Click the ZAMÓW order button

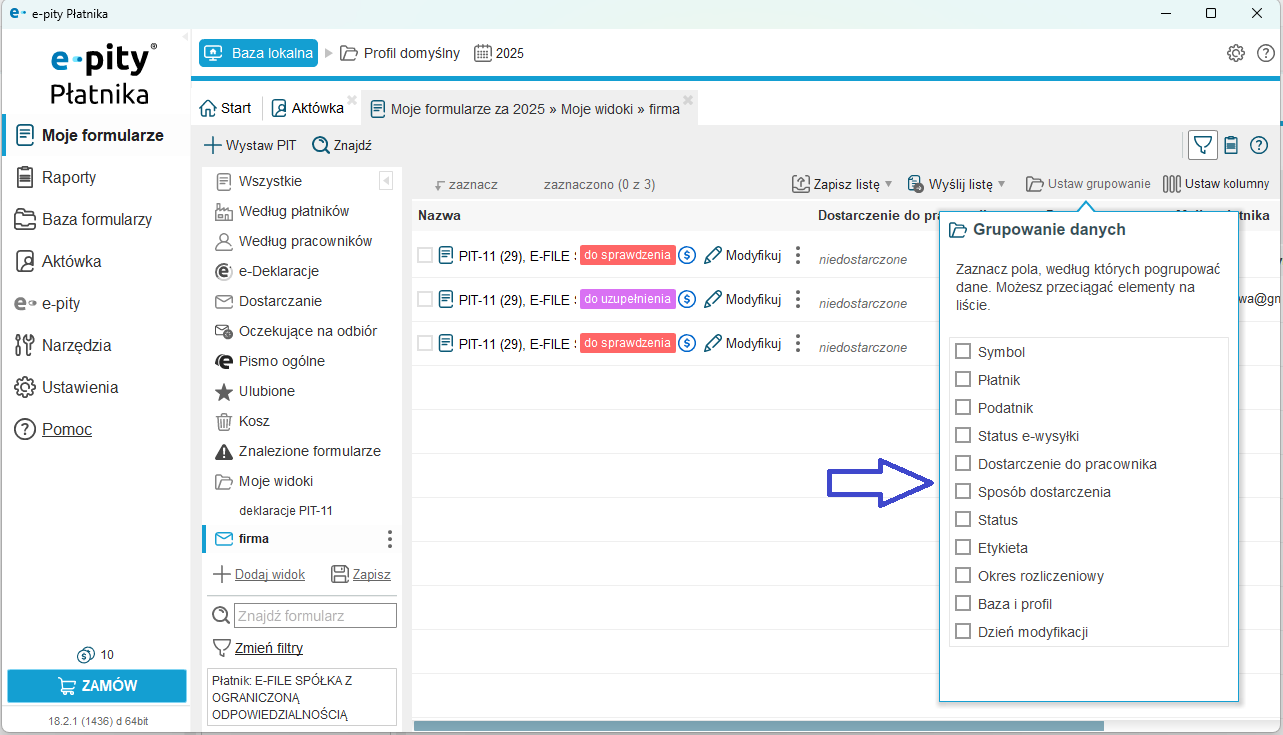pyautogui.click(x=97, y=686)
